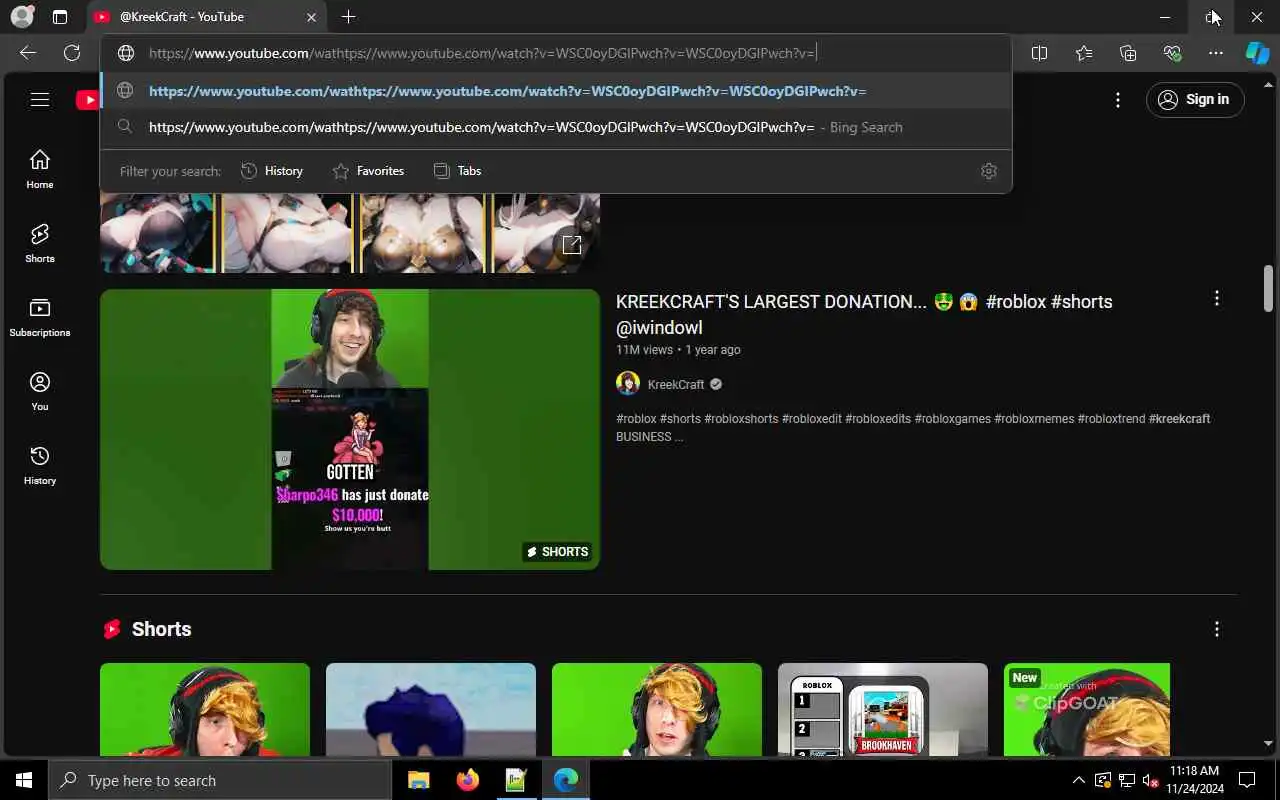The width and height of the screenshot is (1280, 800).
Task: Open Edge Settings and more menu
Action: [x=1216, y=53]
